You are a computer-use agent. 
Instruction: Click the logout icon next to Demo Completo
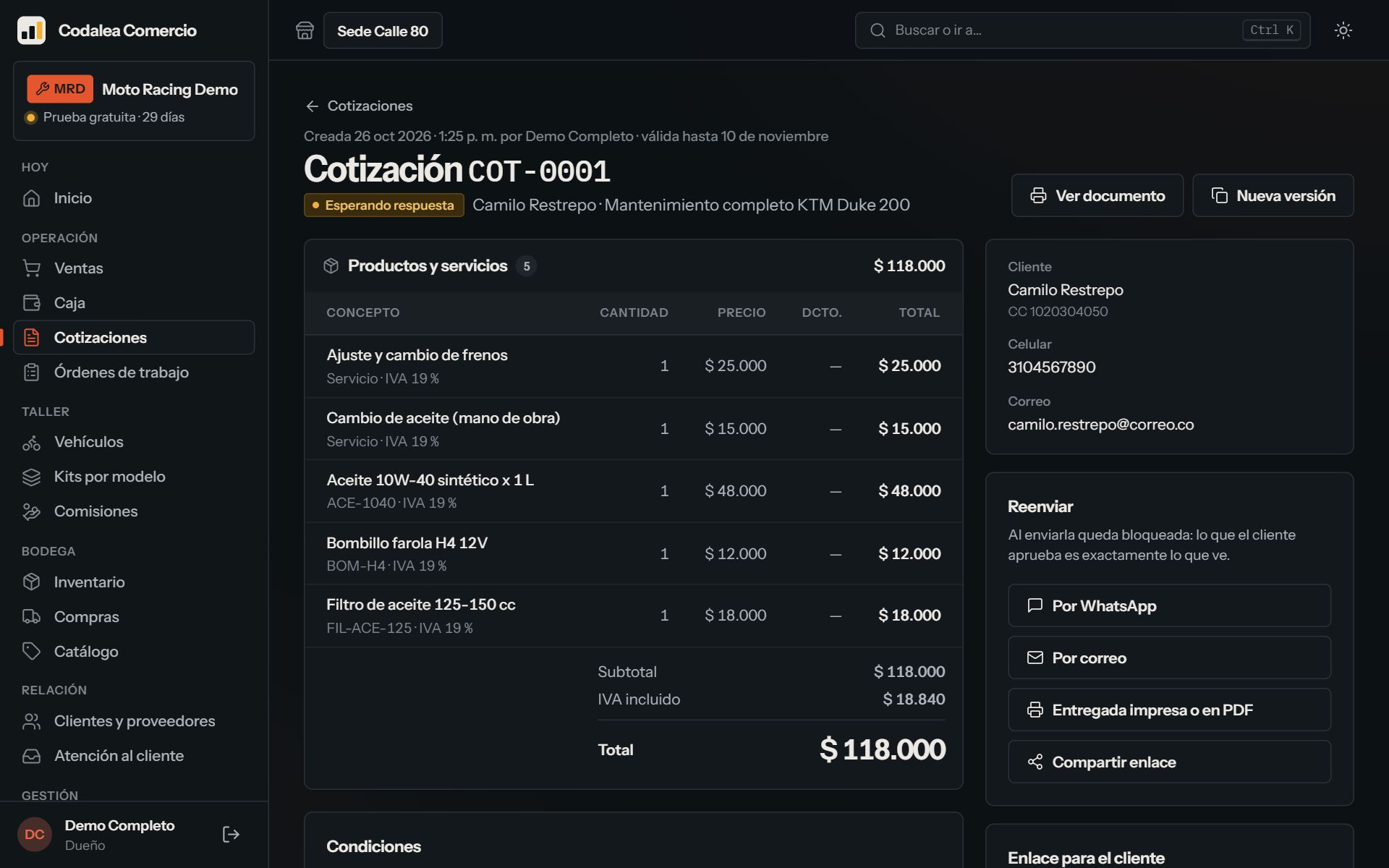(x=231, y=835)
